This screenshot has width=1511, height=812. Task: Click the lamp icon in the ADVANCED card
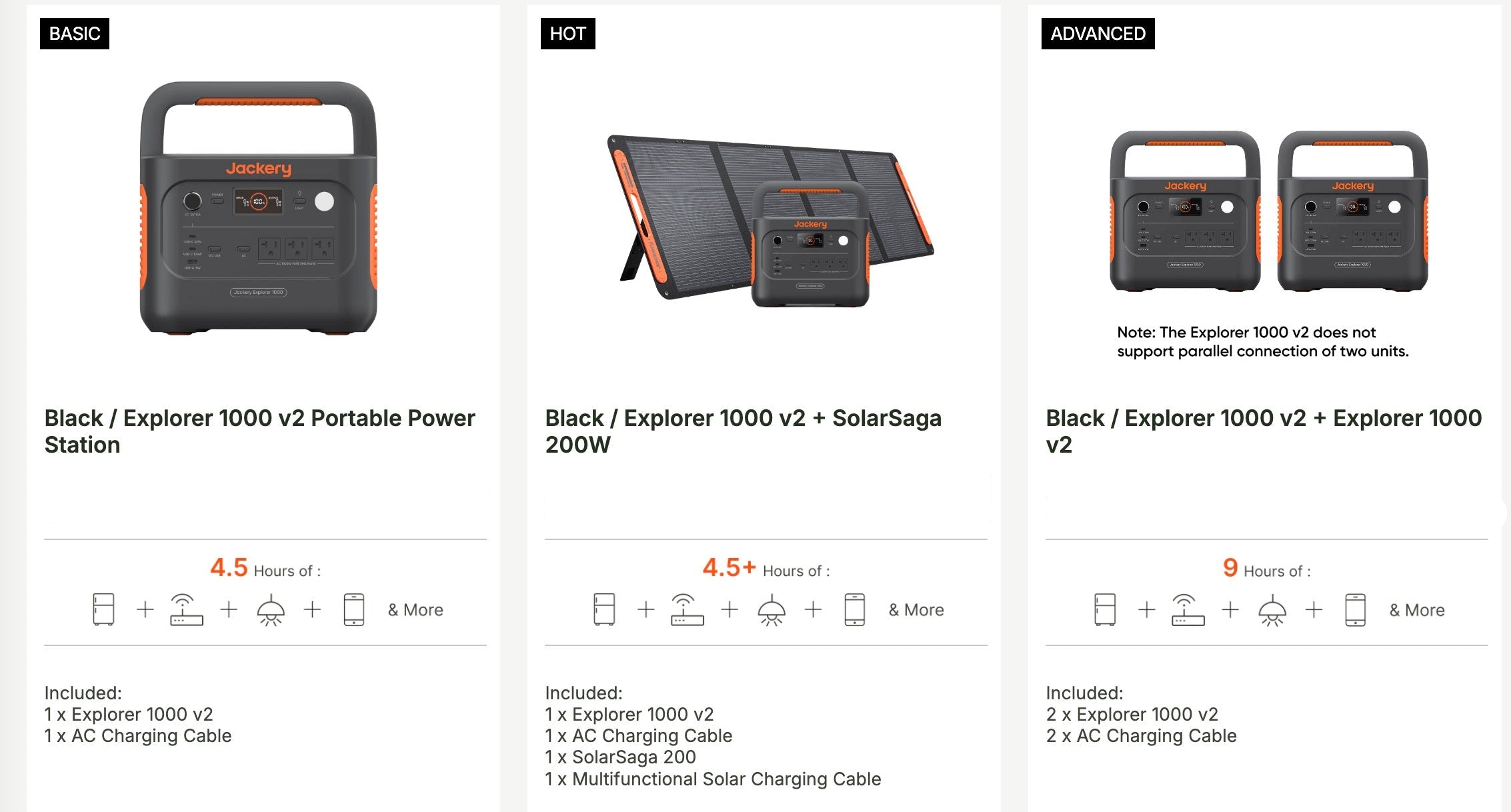click(1272, 611)
